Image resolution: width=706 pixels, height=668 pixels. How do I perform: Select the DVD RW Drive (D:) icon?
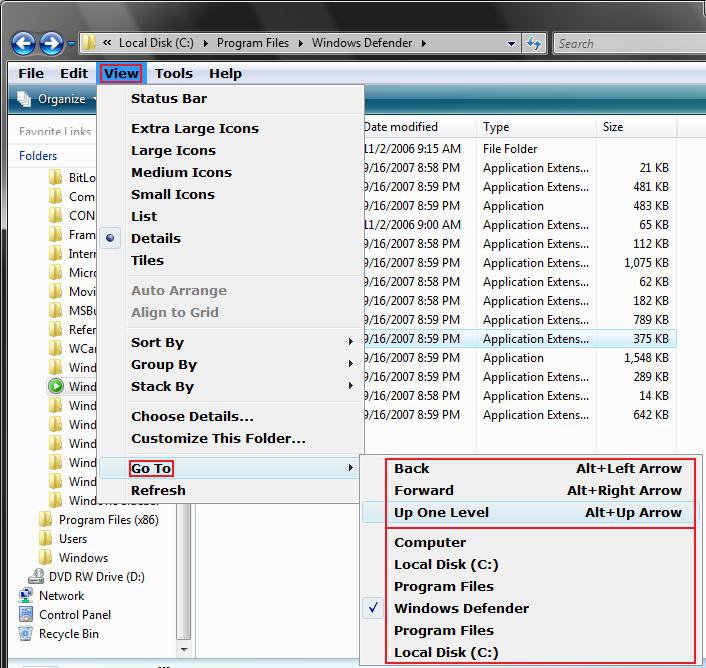click(x=35, y=576)
